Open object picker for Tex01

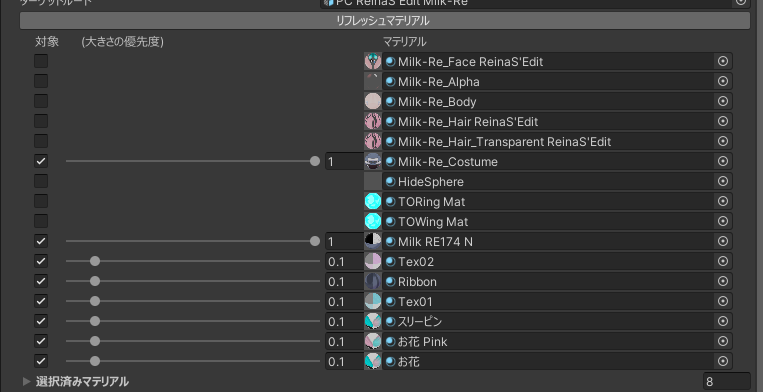[x=723, y=302]
